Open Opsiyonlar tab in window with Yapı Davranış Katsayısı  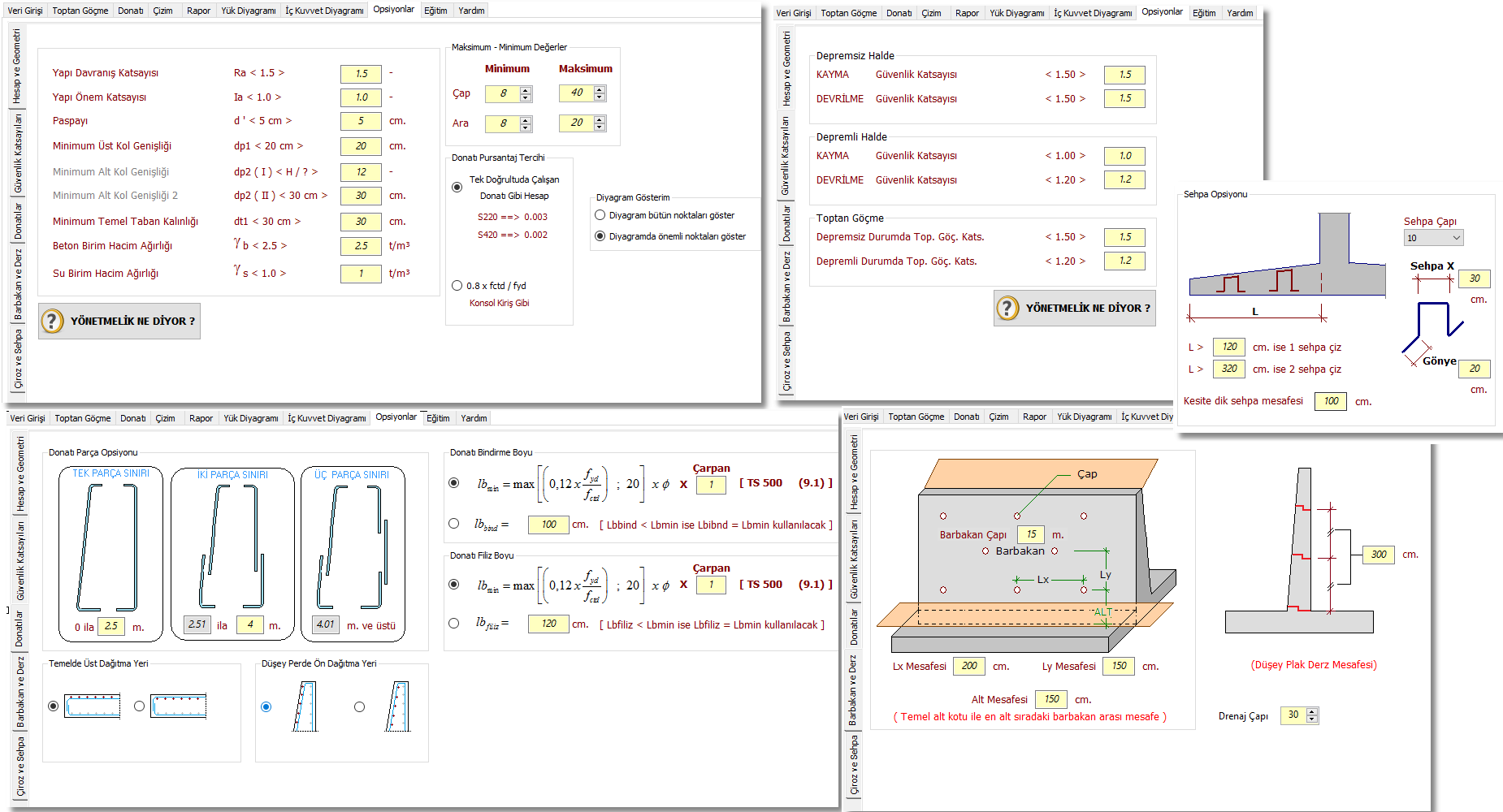pos(393,10)
